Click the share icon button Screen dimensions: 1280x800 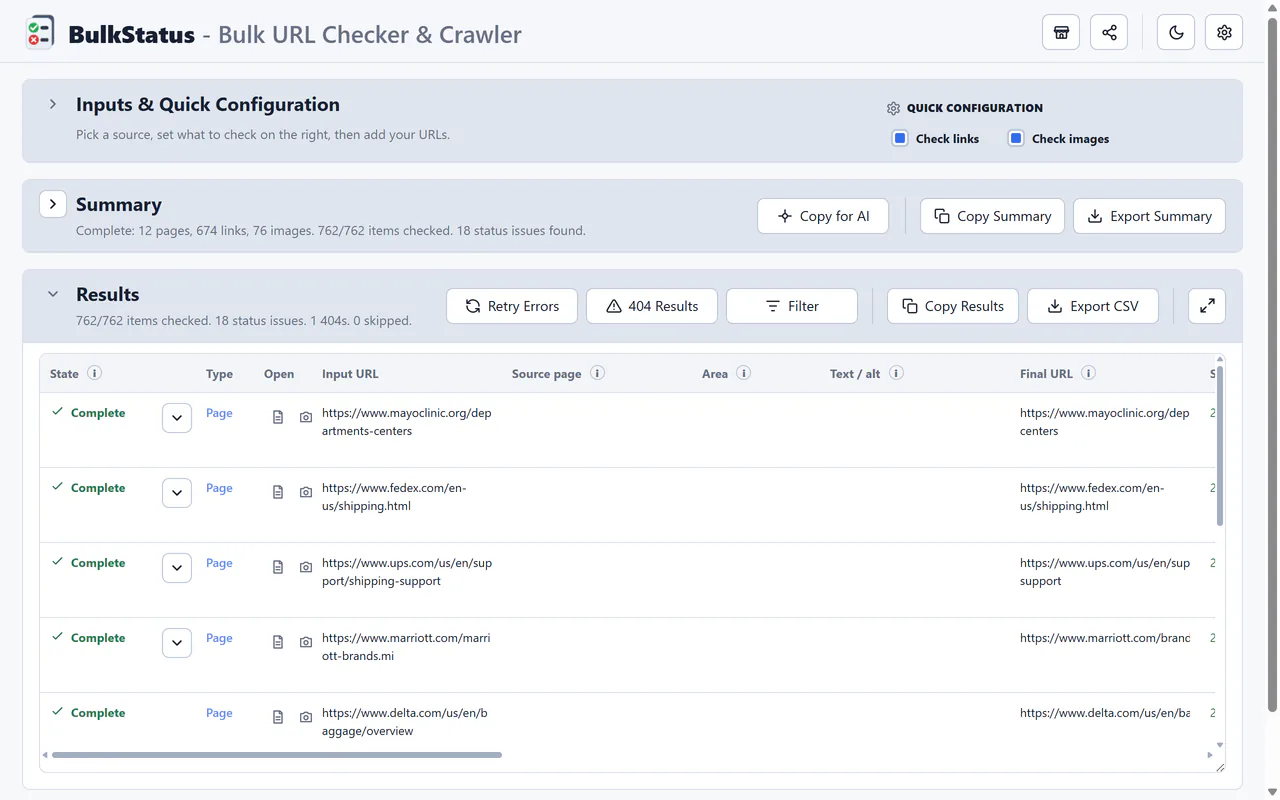coord(1109,33)
